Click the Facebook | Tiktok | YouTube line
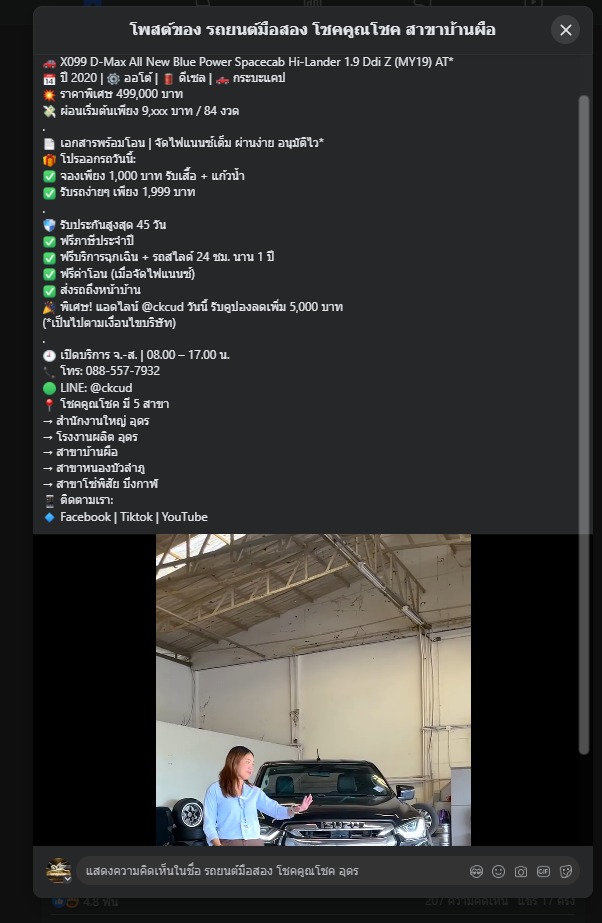 pyautogui.click(x=134, y=517)
